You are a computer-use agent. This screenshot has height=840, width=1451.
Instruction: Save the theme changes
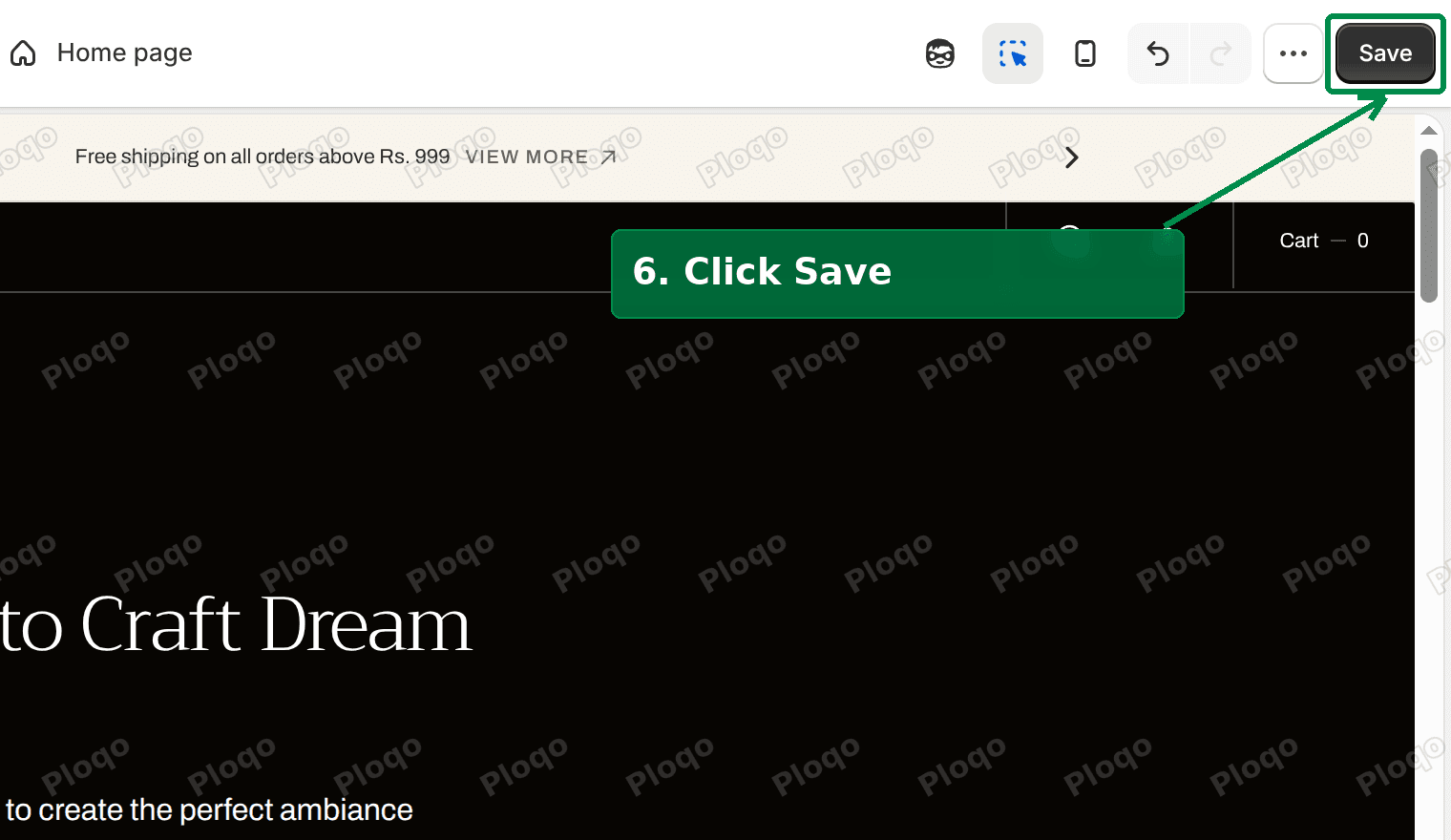click(1385, 53)
